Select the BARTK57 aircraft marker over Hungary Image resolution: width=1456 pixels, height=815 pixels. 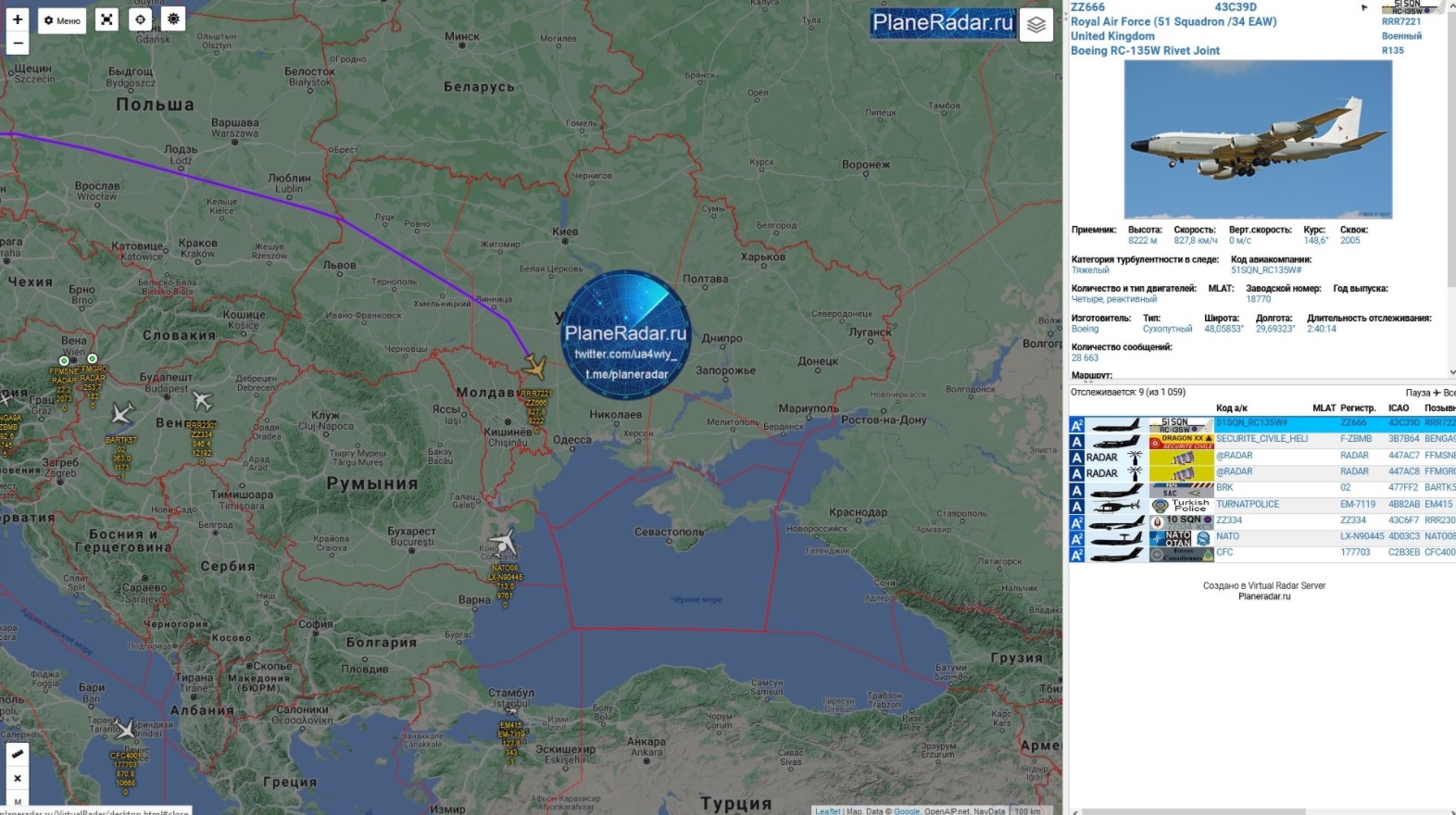121,413
